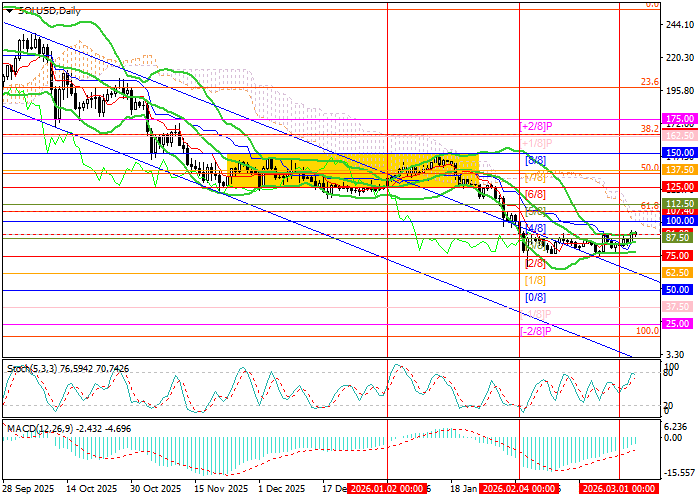Screen dimensions: 700x500
Task: Click the 15 Nov 2025 date label
Action: tap(221, 488)
